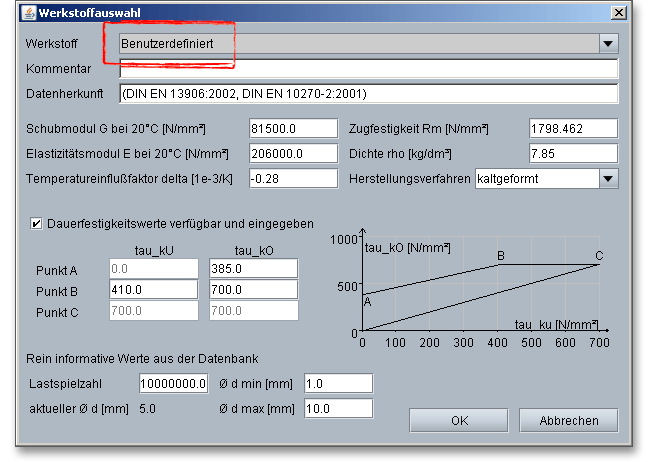Select the kaltgeformt combo box value
This screenshot has height=462, width=648.
[x=535, y=178]
